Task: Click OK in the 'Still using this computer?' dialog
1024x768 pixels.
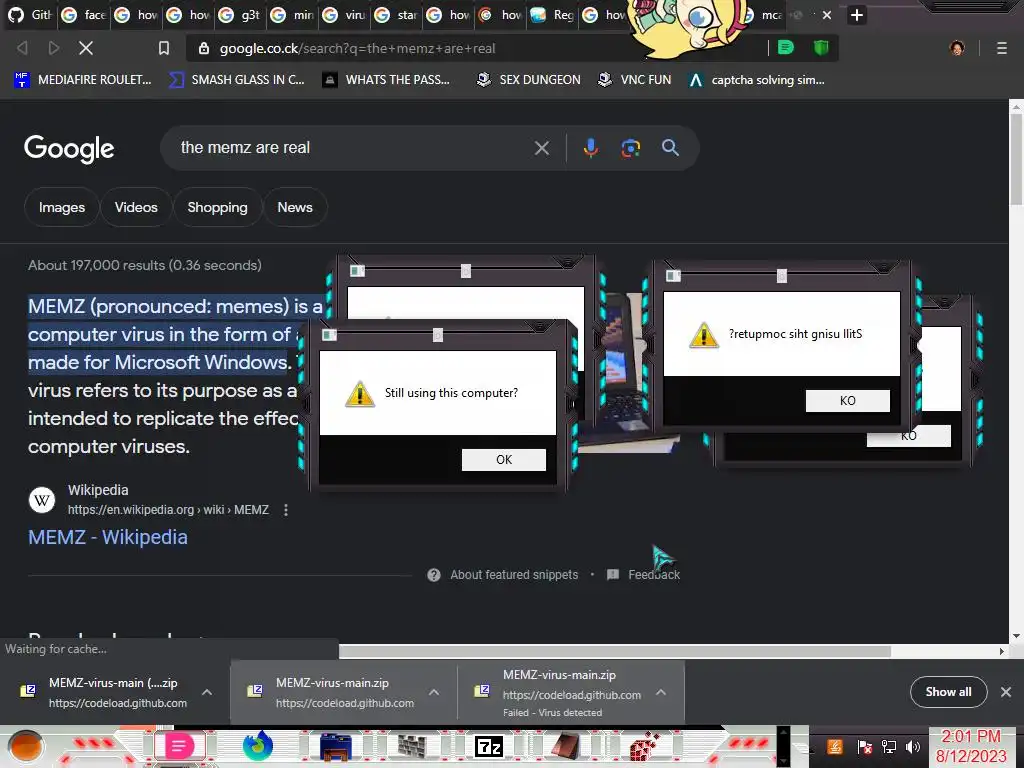Action: [x=504, y=460]
